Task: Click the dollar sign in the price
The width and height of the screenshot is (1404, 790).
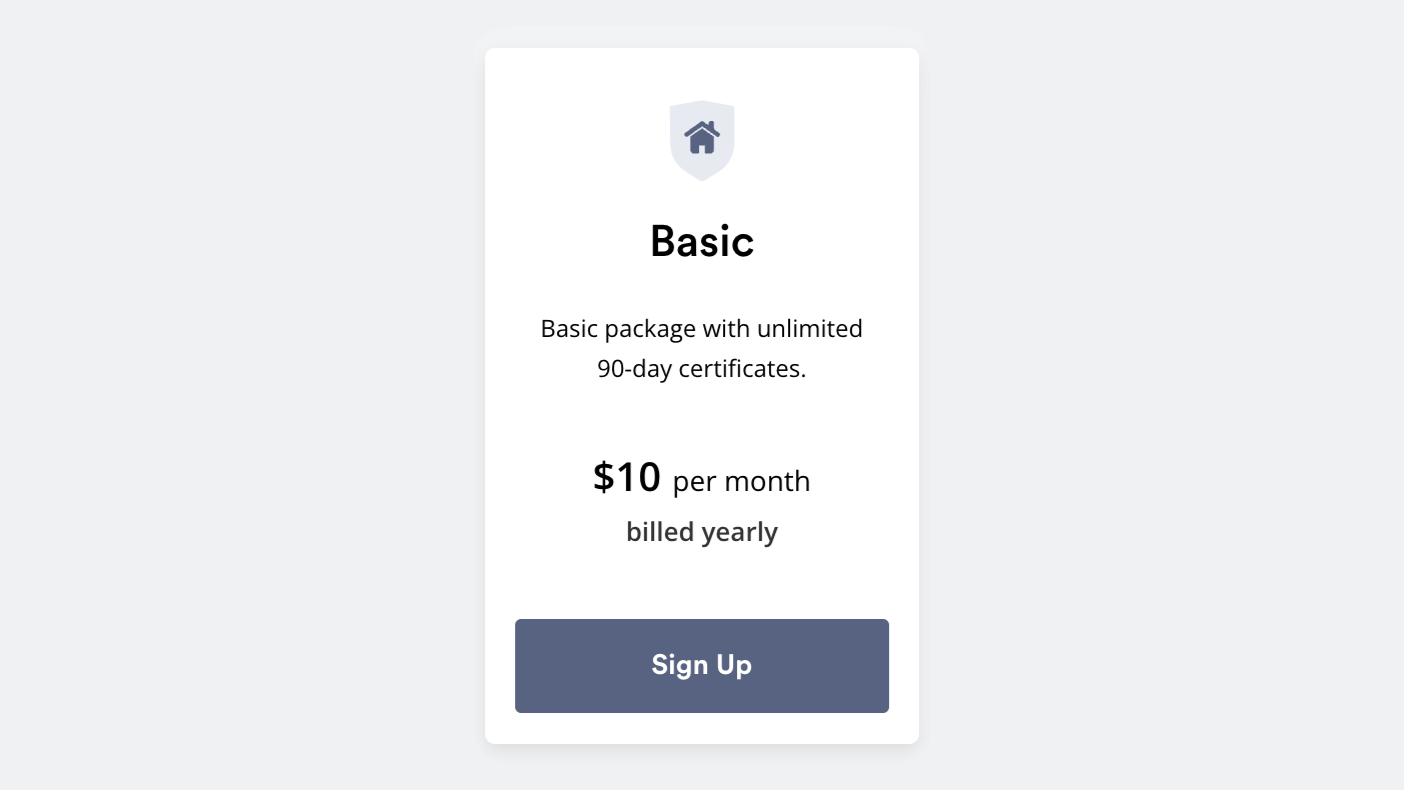Action: (603, 478)
